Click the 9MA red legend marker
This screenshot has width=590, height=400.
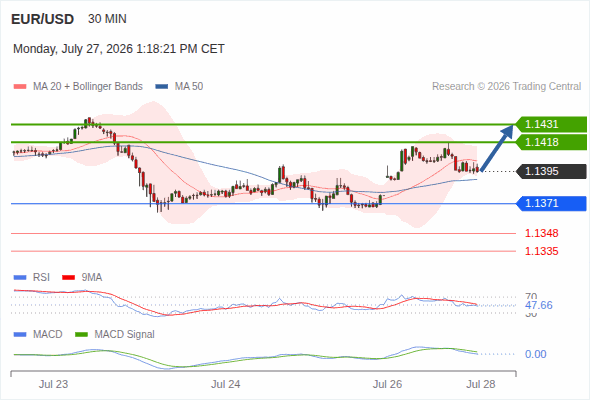click(68, 278)
